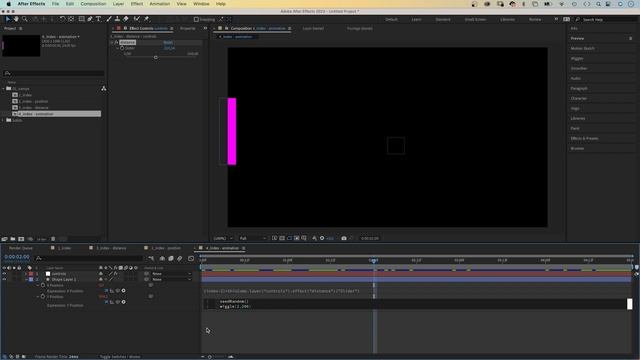The height and width of the screenshot is (360, 640).
Task: Adjust the distance Slider handle
Action: pyautogui.click(x=156, y=57)
